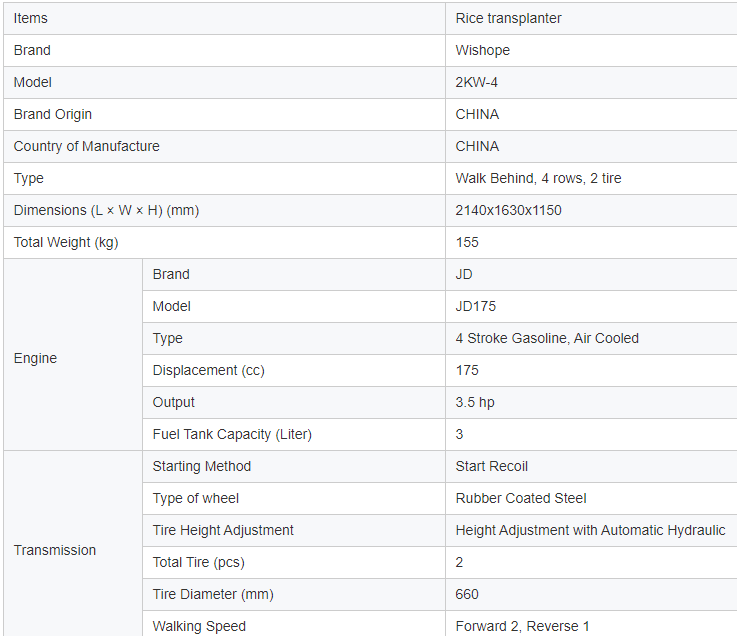Select the output value '3.5 hp'
Viewport: 737px width, 636px height.
click(475, 402)
